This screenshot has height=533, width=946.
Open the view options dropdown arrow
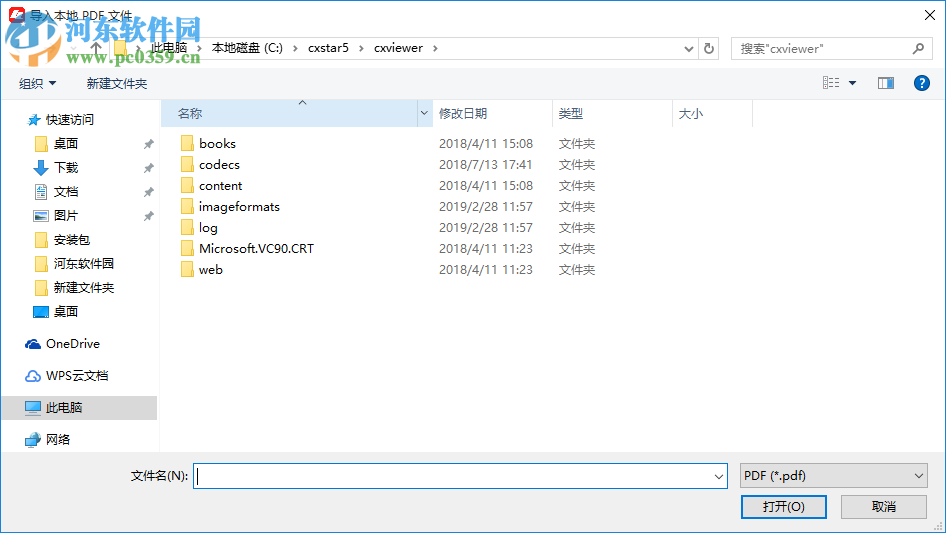point(852,83)
